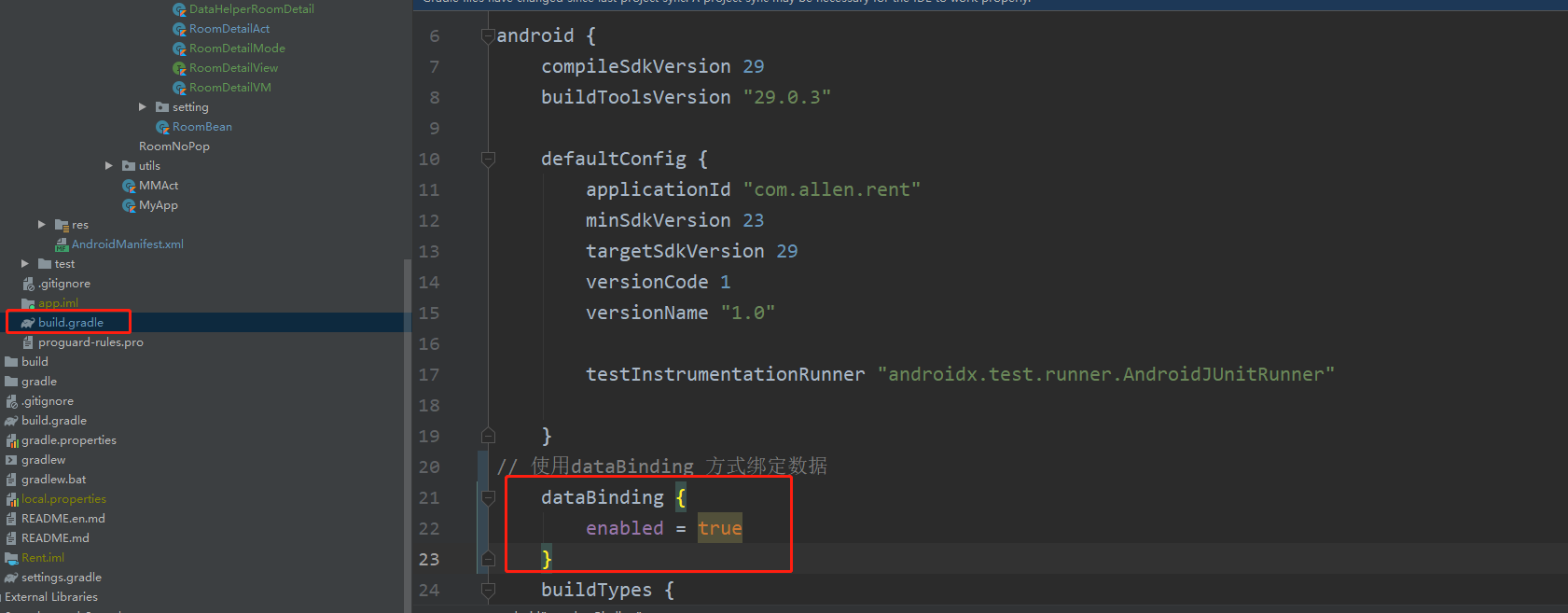Click the testInstrumentationRunner keyword
1568x613 pixels.
tap(726, 375)
